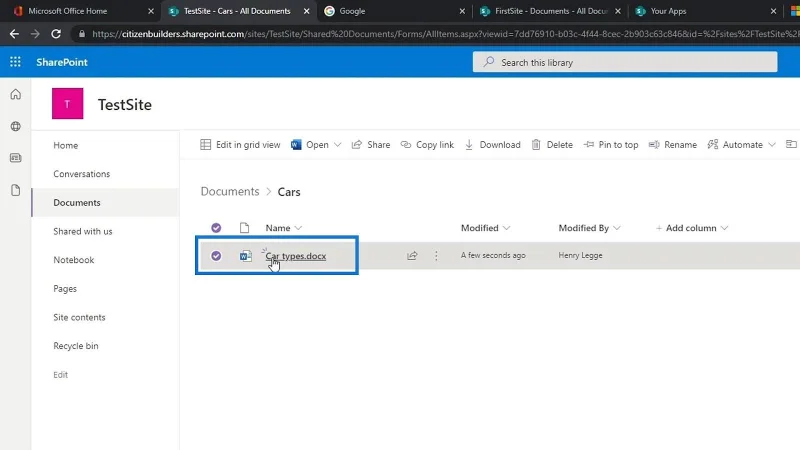Click the search magnifier icon
The width and height of the screenshot is (800, 450).
pos(489,62)
